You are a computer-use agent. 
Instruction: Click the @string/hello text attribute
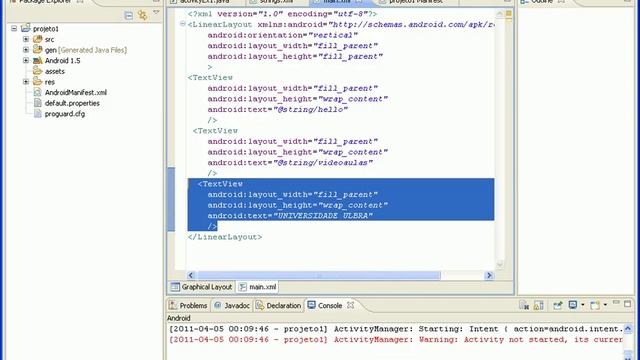(x=278, y=109)
